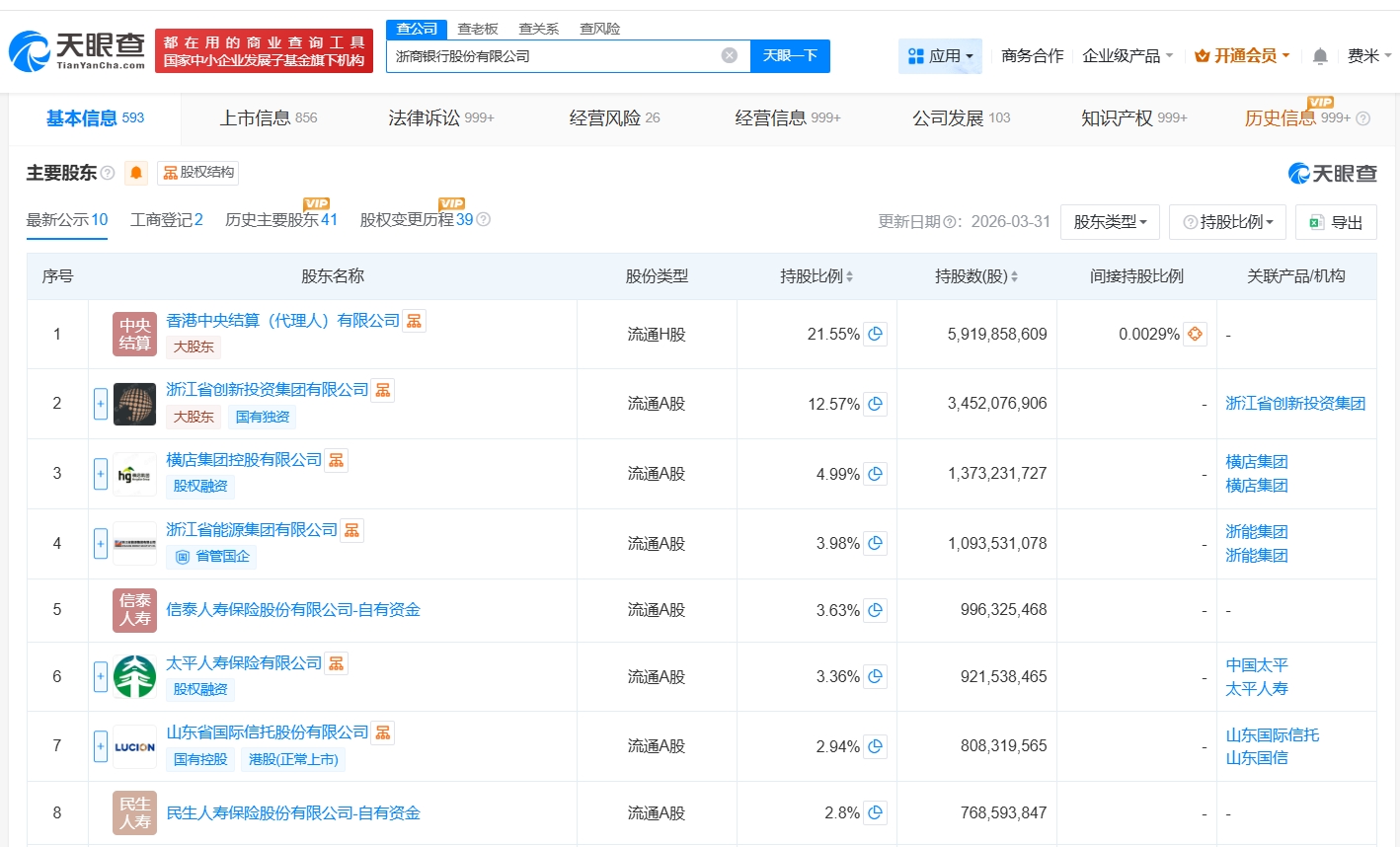Click the pie chart icon next to 3.63%
Image resolution: width=1400 pixels, height=847 pixels.
pos(875,610)
